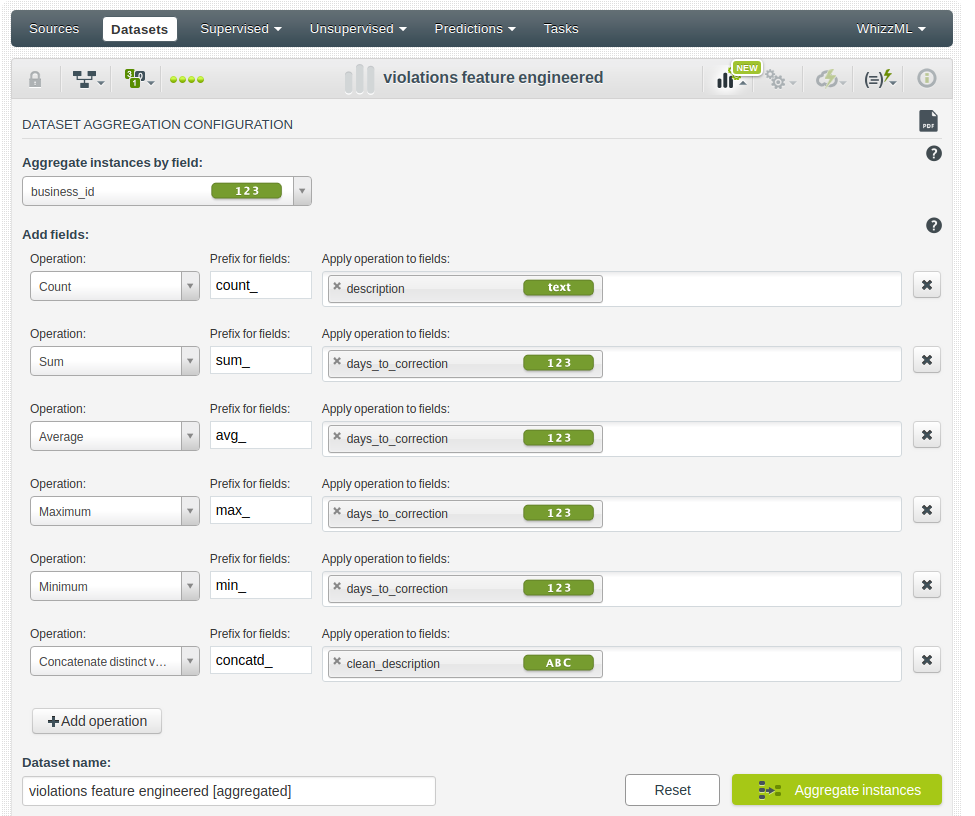
Task: Open the dataset workflow tree icon menu
Action: pos(88,79)
